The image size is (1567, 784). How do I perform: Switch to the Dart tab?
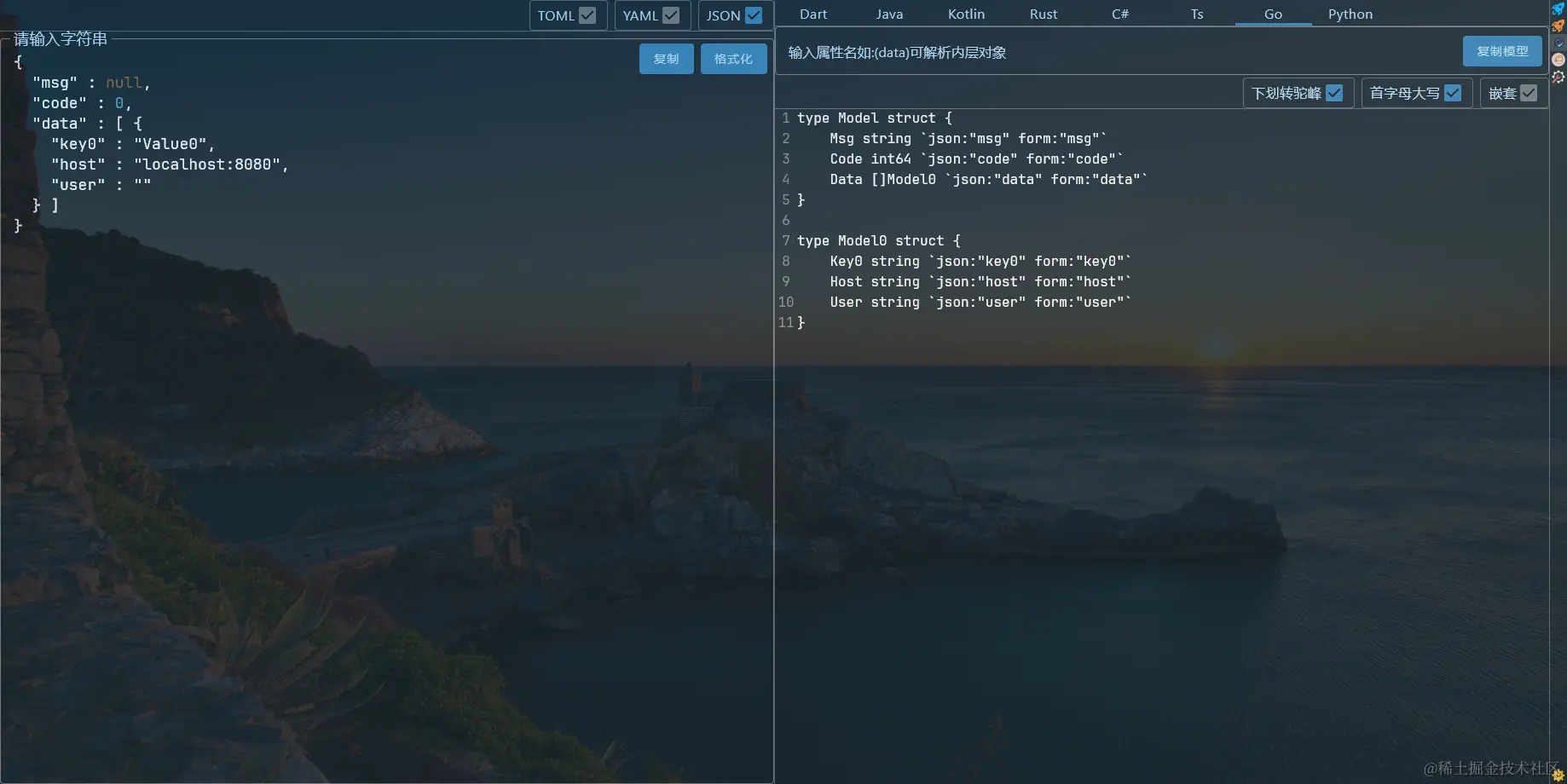pos(813,14)
